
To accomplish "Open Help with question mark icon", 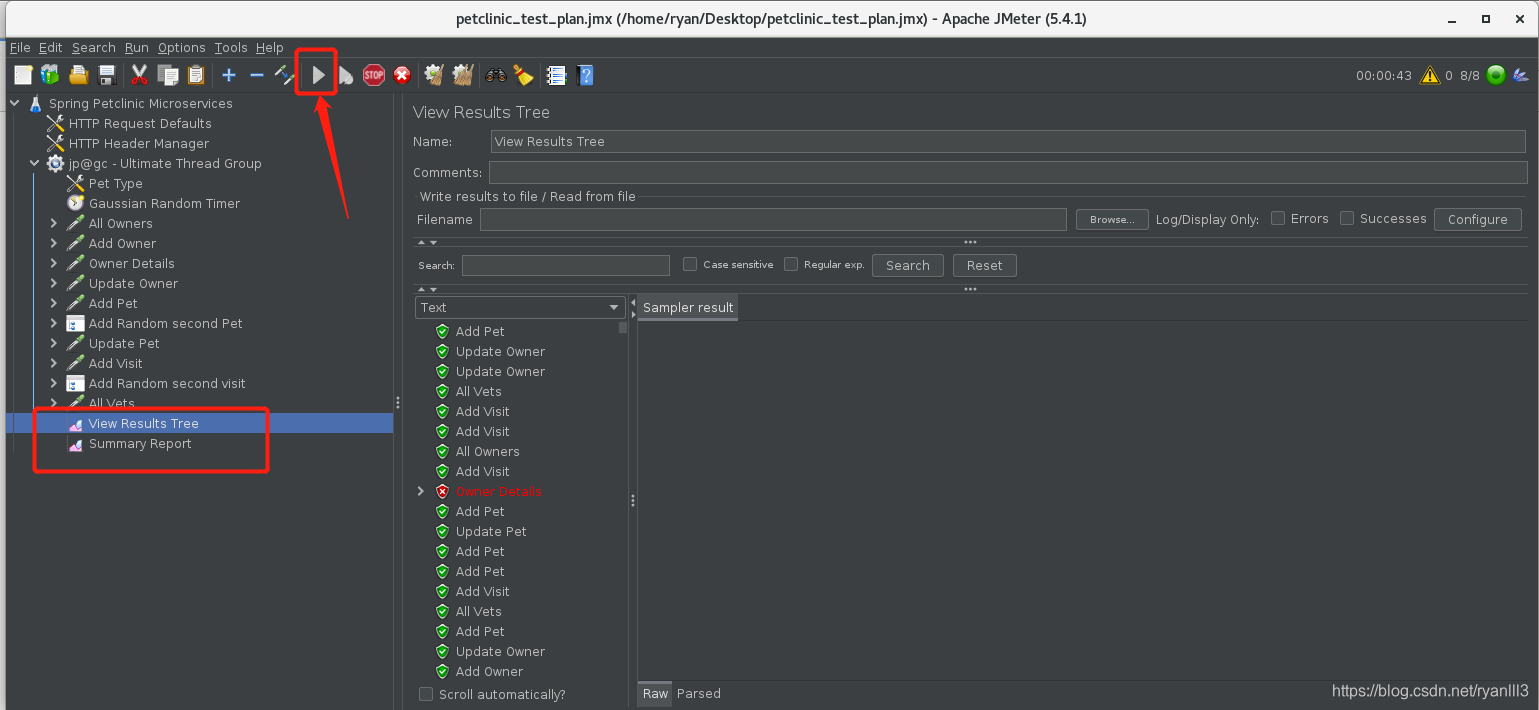I will click(585, 75).
